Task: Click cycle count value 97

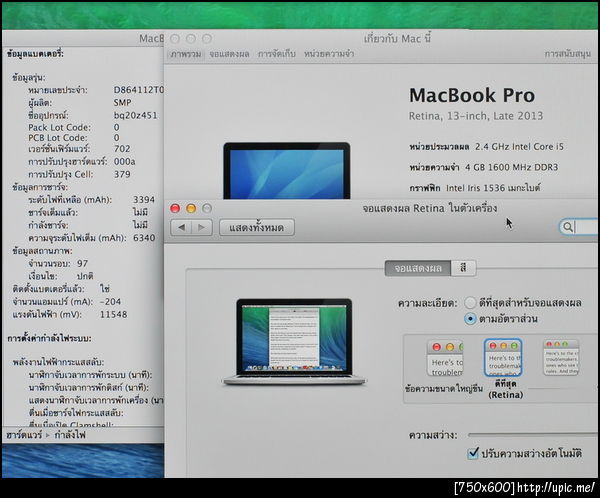Action: (x=82, y=263)
